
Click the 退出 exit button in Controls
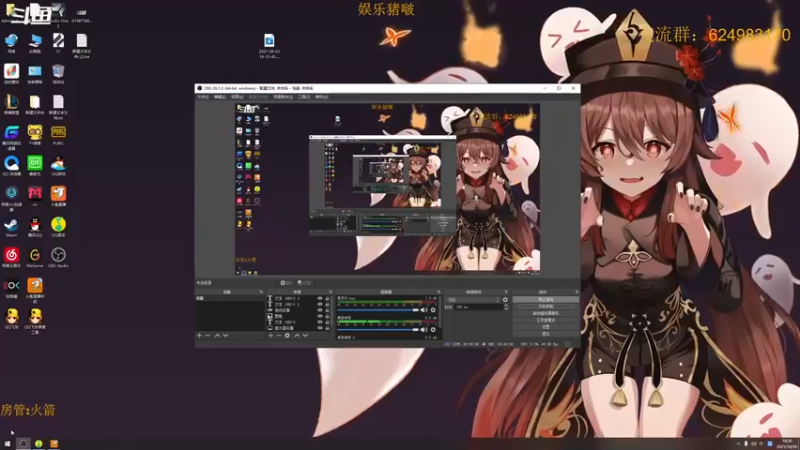(x=545, y=334)
